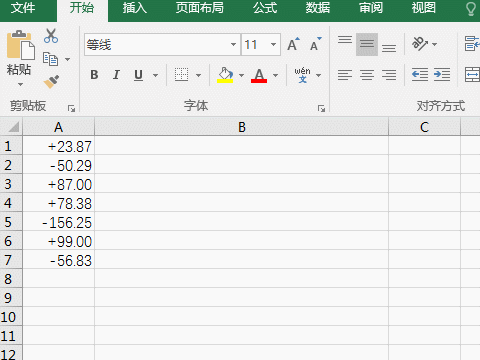480x360 pixels.
Task: Expand the phonetic guide dropdown arrow
Action: pos(318,75)
